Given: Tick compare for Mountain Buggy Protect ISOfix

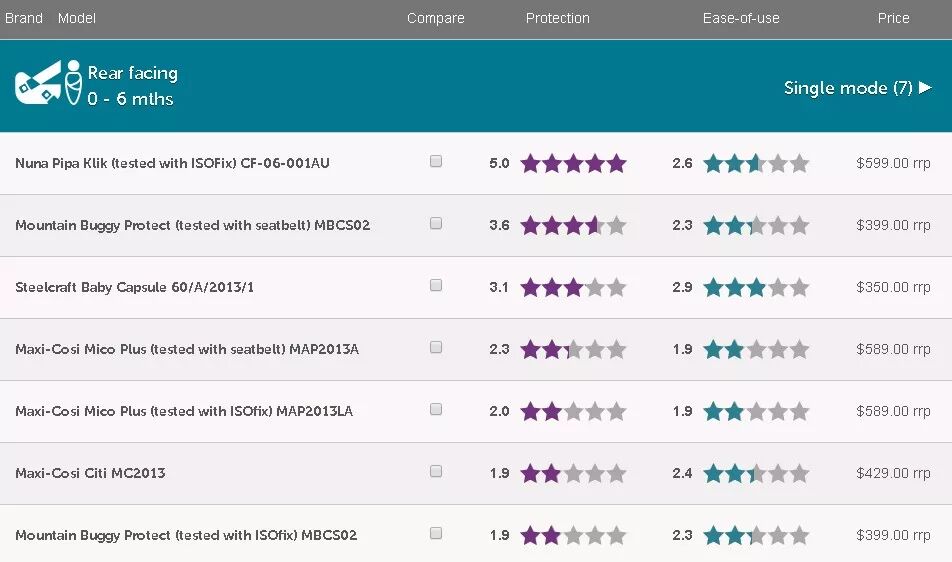Looking at the screenshot, I should click(x=435, y=533).
